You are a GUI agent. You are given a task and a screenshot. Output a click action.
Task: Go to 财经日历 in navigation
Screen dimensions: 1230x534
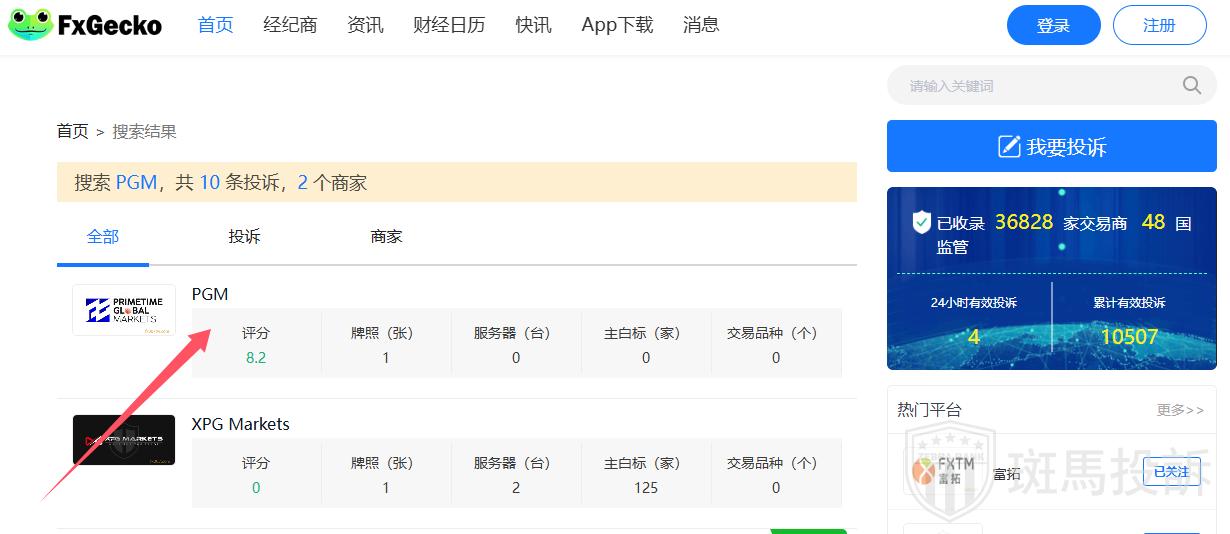(x=449, y=25)
